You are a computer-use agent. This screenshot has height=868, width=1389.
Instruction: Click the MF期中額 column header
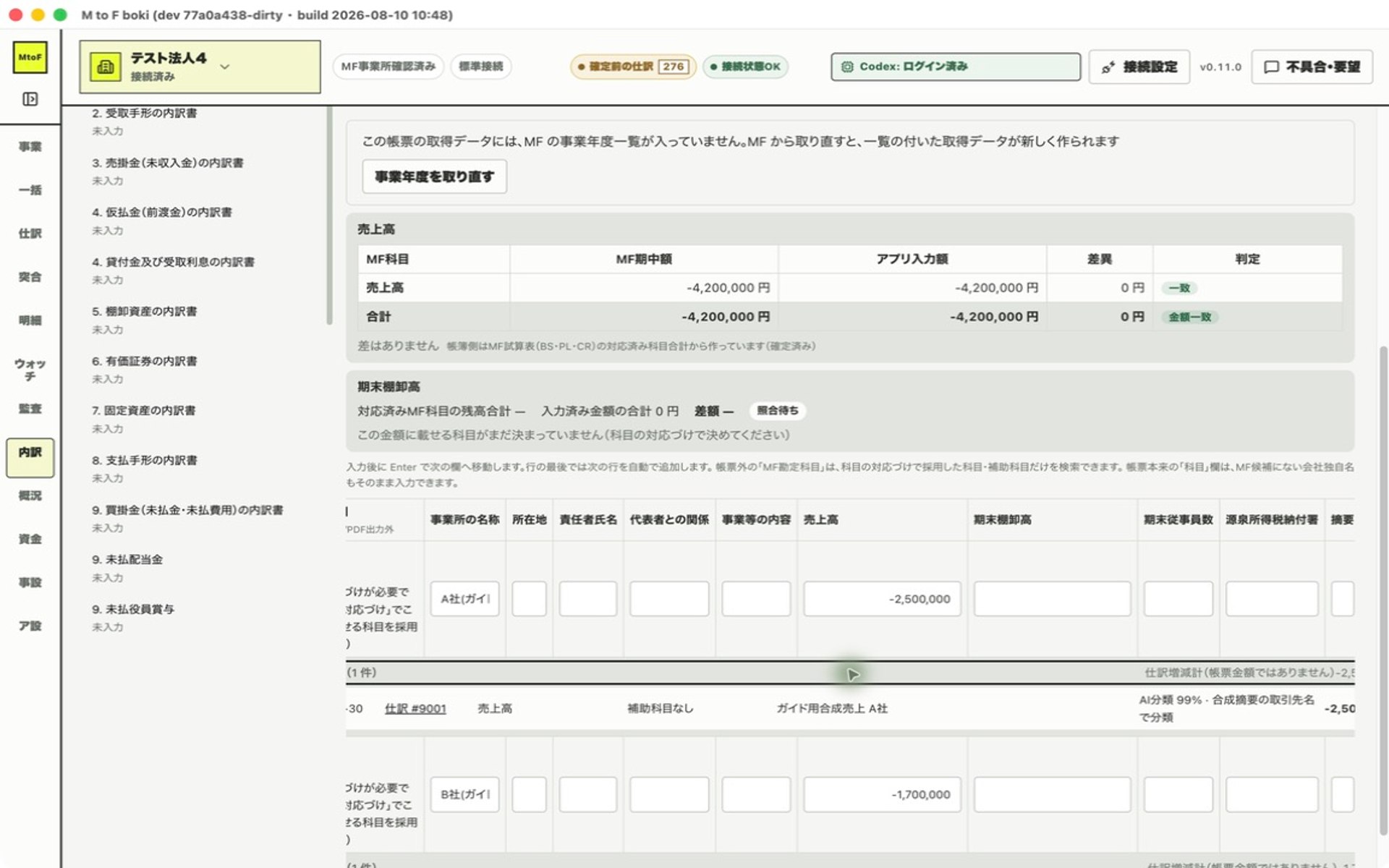(644, 259)
